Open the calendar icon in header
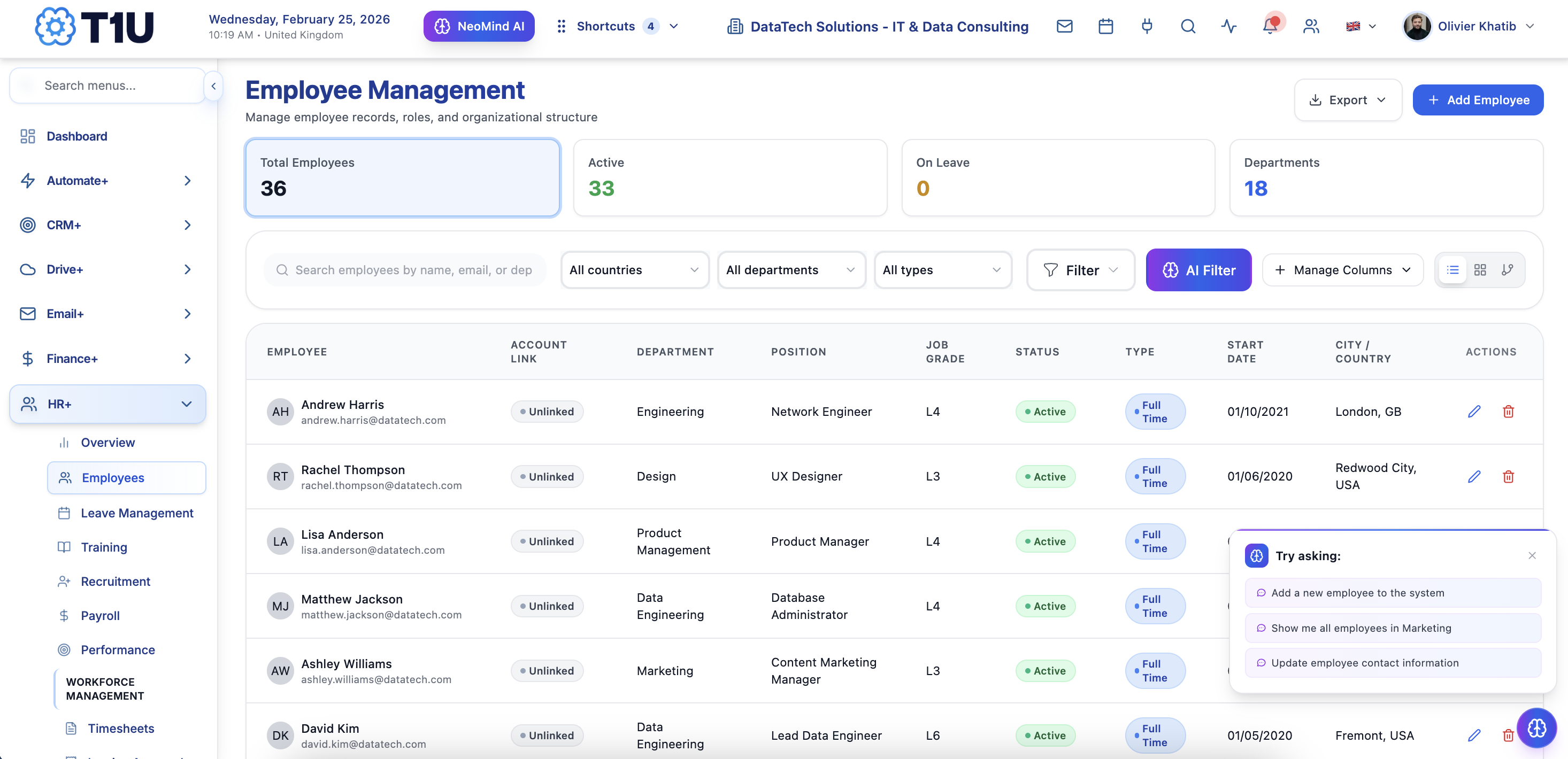The image size is (1568, 759). point(1105,26)
